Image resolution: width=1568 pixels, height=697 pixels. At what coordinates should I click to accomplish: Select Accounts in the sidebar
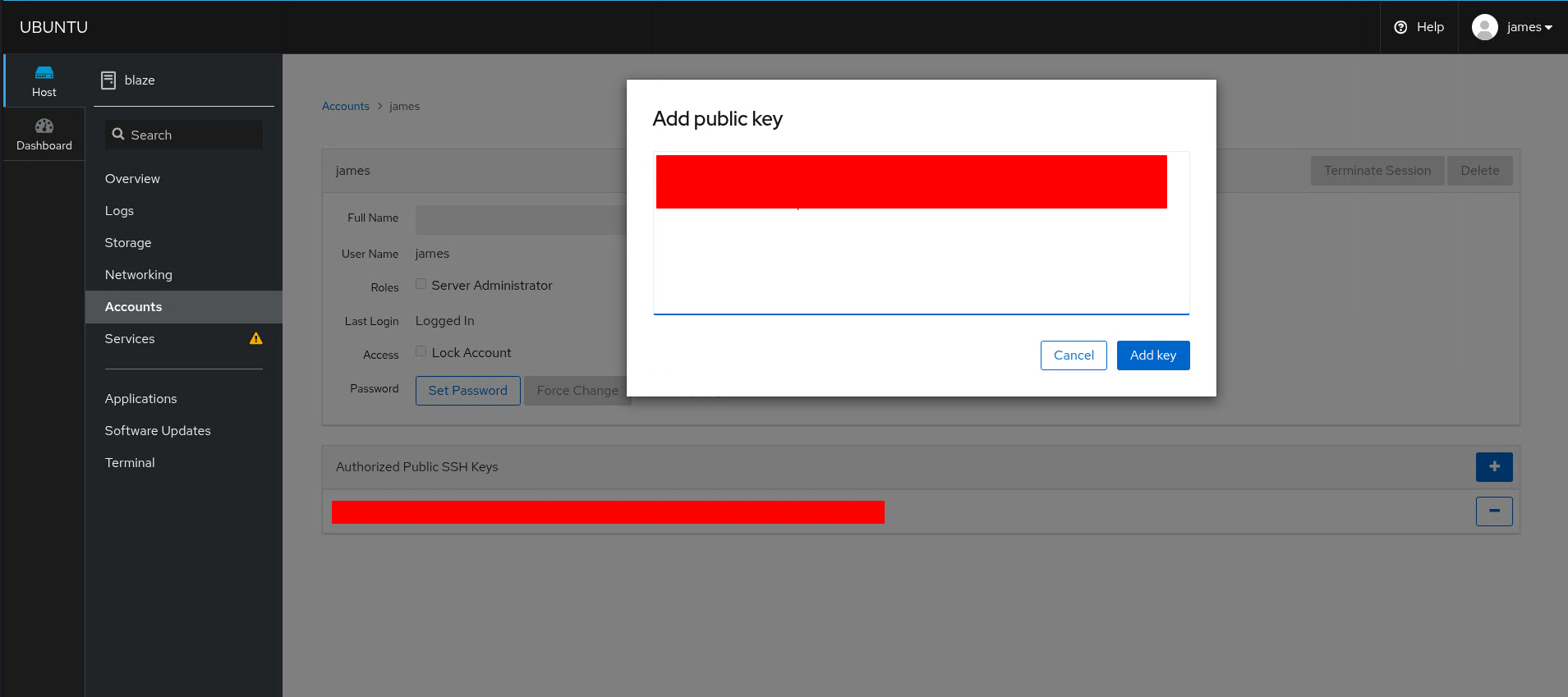pyautogui.click(x=184, y=307)
